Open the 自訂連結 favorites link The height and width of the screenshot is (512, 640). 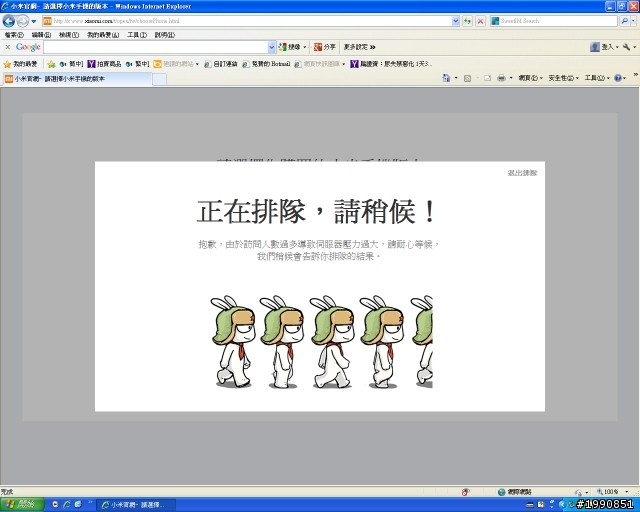pos(221,64)
